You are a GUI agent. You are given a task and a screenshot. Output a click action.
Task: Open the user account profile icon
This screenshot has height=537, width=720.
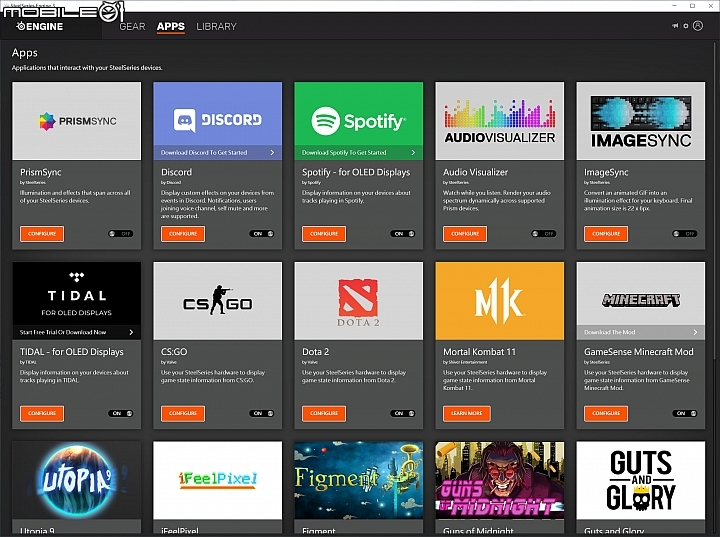click(x=698, y=26)
